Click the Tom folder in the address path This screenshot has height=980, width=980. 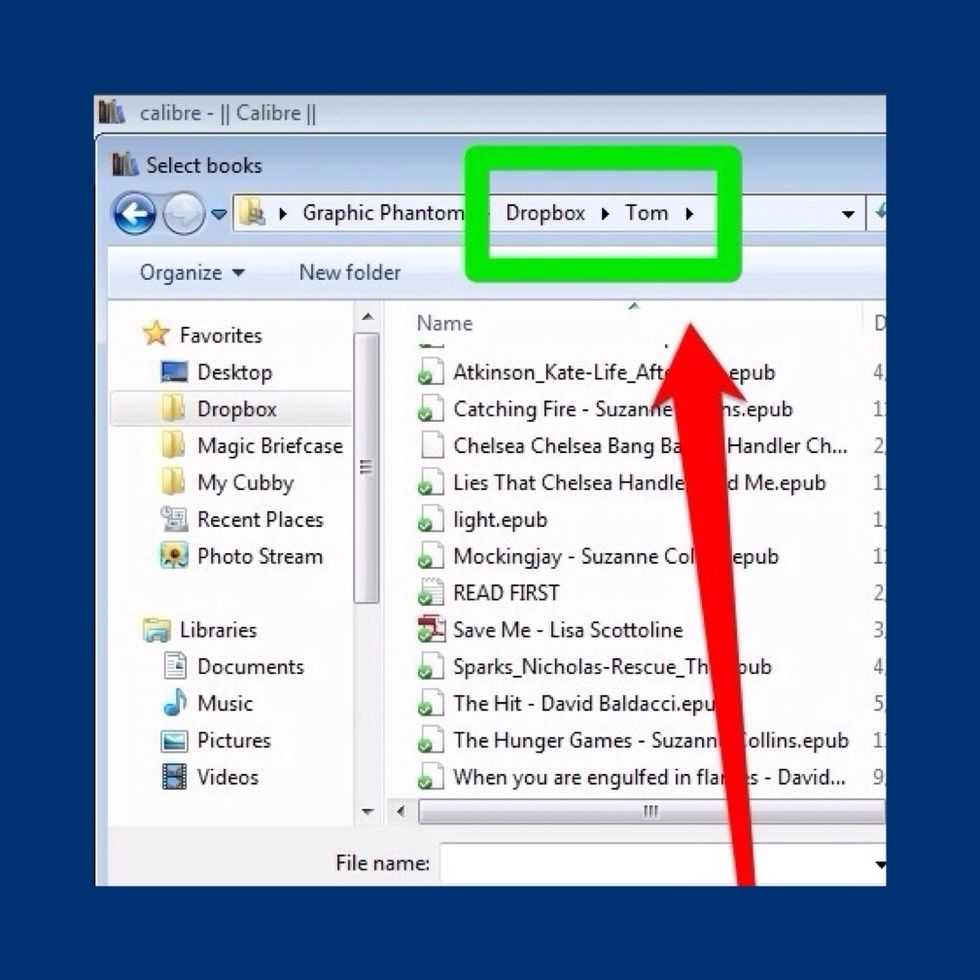[647, 213]
